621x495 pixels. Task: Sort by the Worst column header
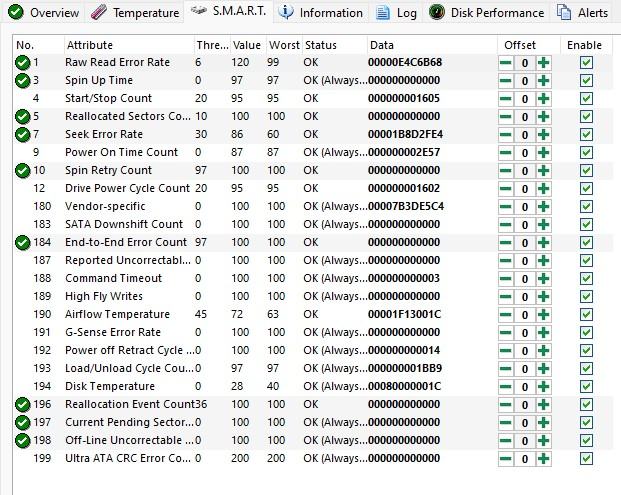tap(284, 45)
